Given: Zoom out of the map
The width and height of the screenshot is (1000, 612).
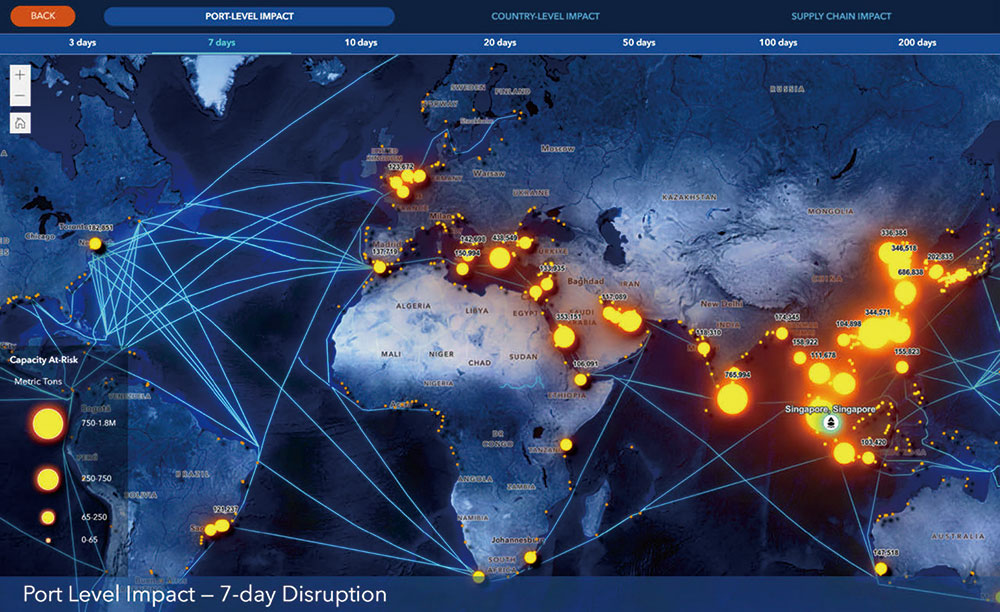Looking at the screenshot, I should [21, 97].
